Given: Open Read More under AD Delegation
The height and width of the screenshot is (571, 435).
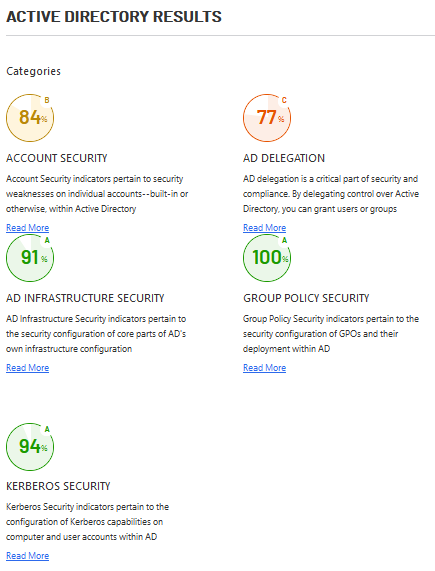Looking at the screenshot, I should tap(264, 228).
